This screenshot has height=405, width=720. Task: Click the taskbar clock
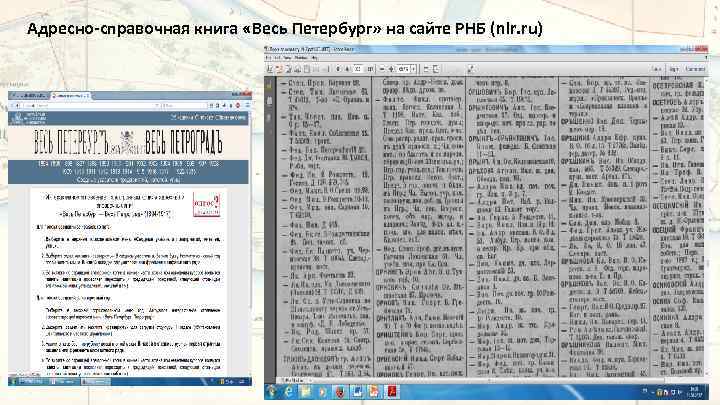tap(694, 392)
